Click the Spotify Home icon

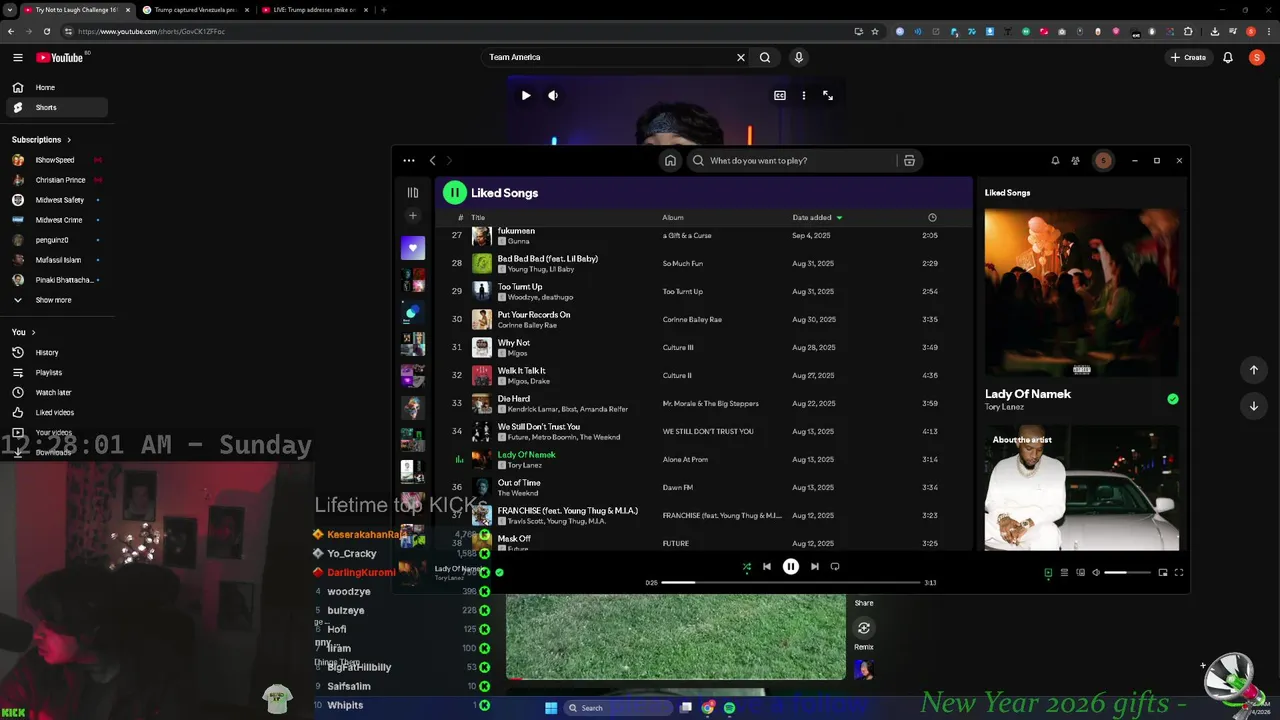[670, 160]
